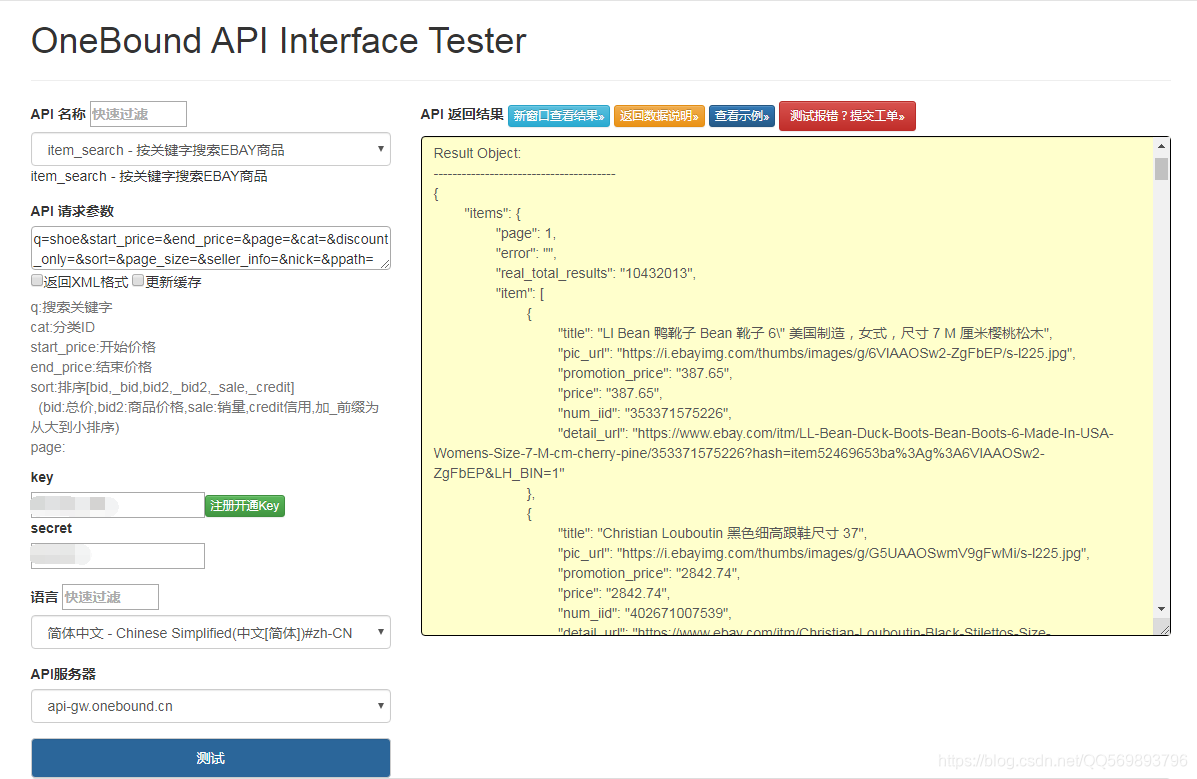Click the API 请求参数 text area
The height and width of the screenshot is (779, 1197).
click(x=211, y=248)
